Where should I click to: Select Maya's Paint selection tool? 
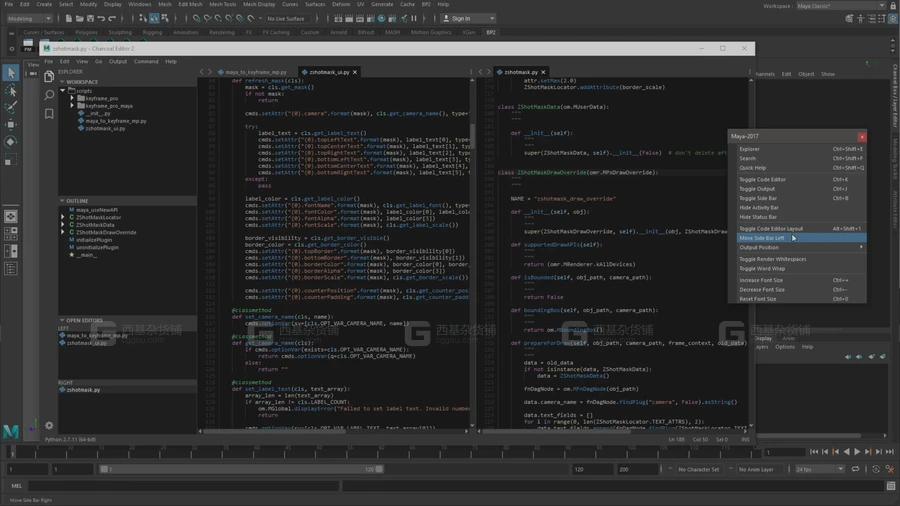(10, 107)
